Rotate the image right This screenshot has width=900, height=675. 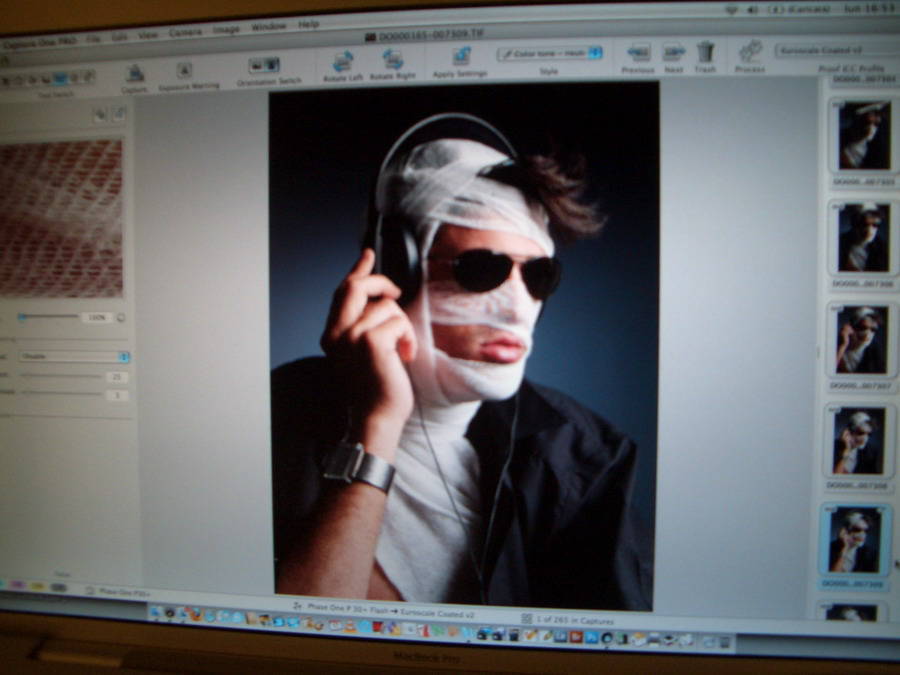click(x=392, y=60)
